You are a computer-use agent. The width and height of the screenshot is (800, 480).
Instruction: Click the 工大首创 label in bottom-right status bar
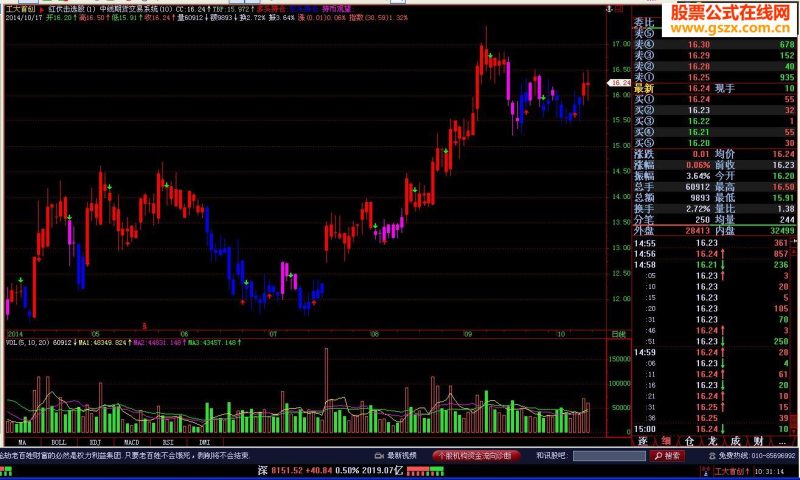[x=728, y=471]
